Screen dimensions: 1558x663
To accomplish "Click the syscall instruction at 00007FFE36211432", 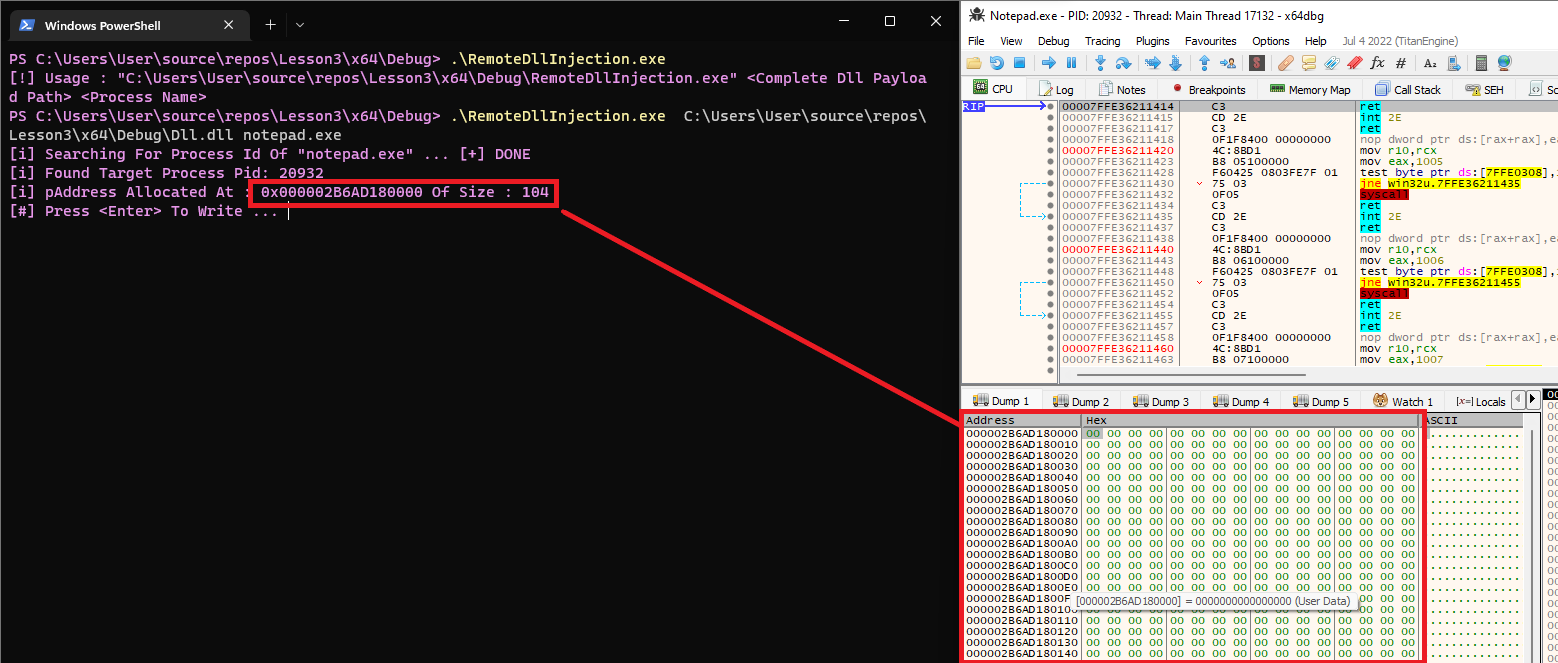I will coord(1384,194).
